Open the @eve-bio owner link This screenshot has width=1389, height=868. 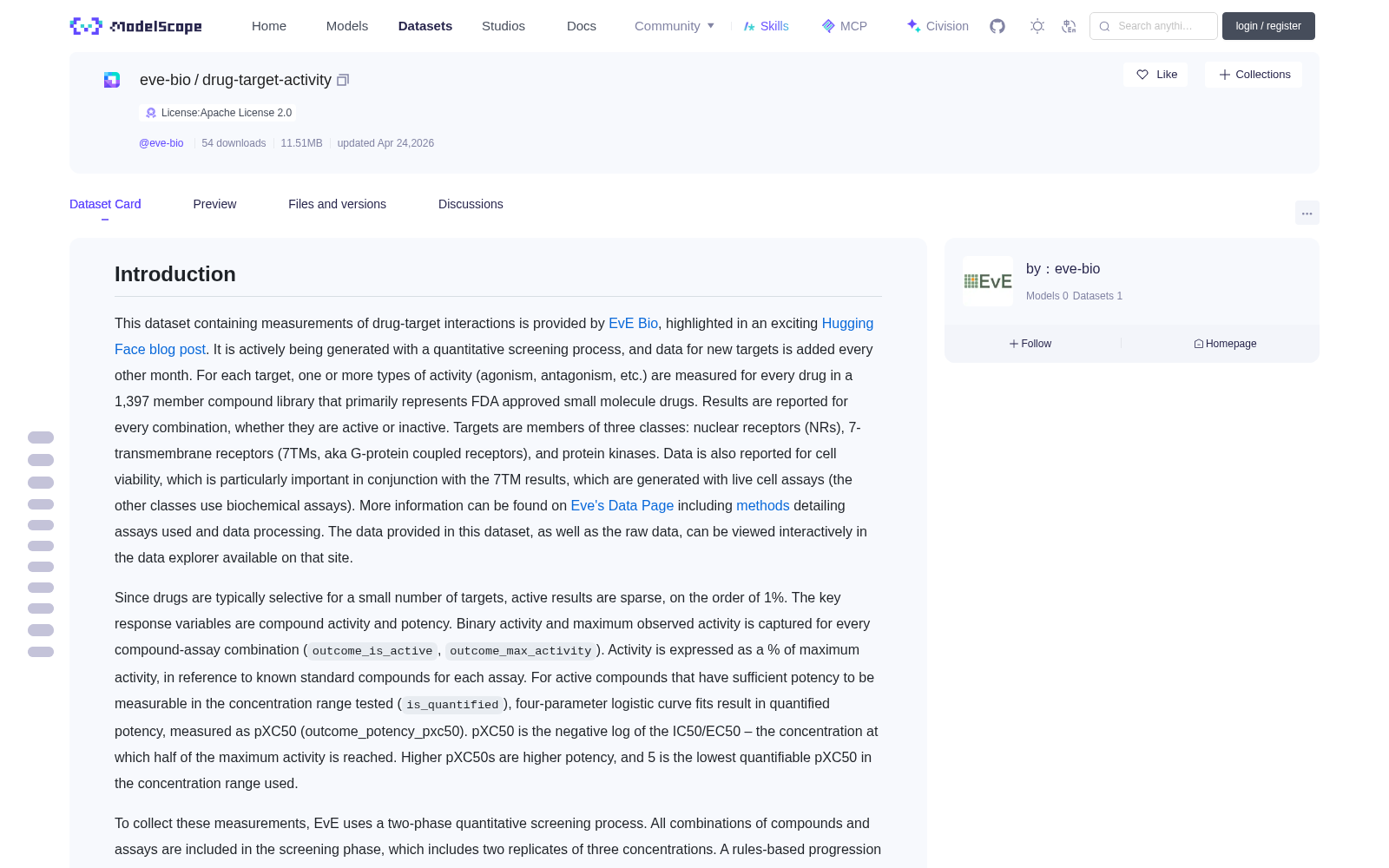(x=161, y=143)
